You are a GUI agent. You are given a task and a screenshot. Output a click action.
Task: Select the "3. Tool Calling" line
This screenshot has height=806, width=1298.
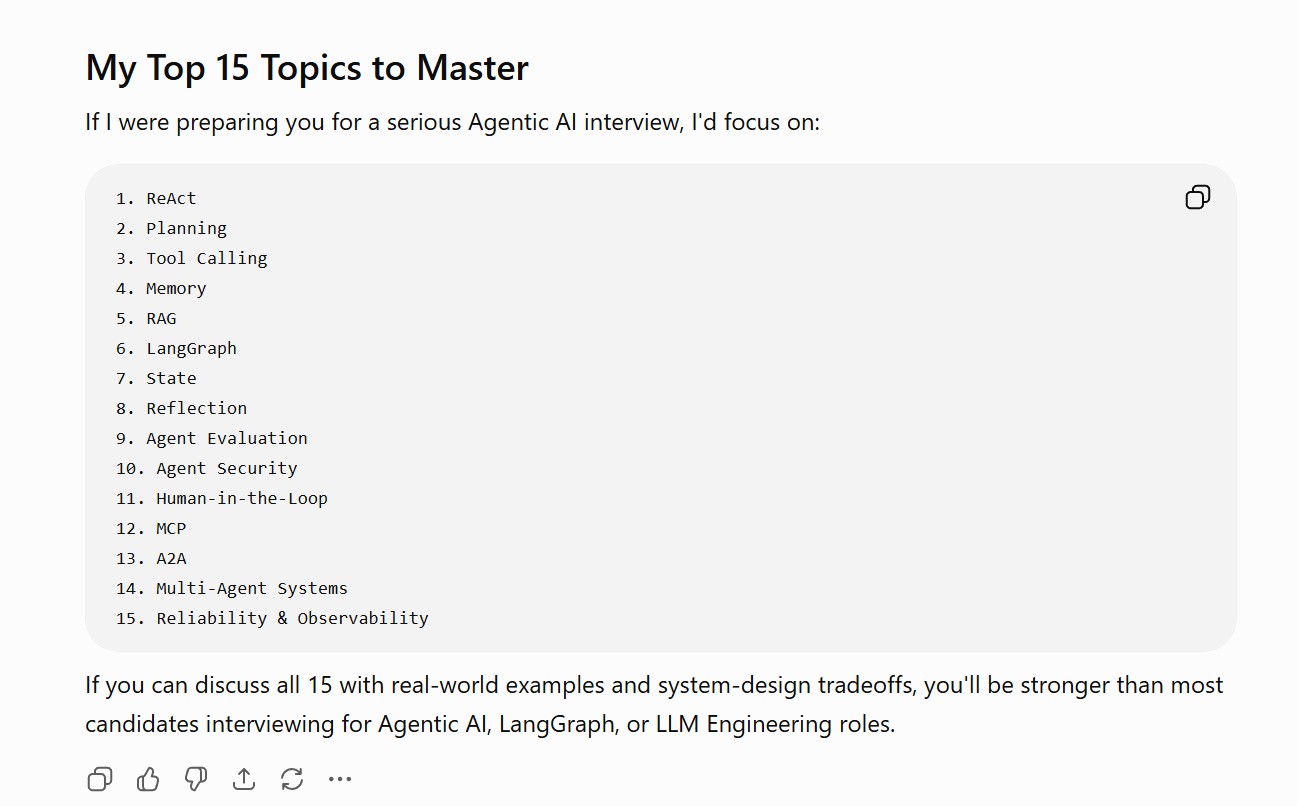pos(191,258)
